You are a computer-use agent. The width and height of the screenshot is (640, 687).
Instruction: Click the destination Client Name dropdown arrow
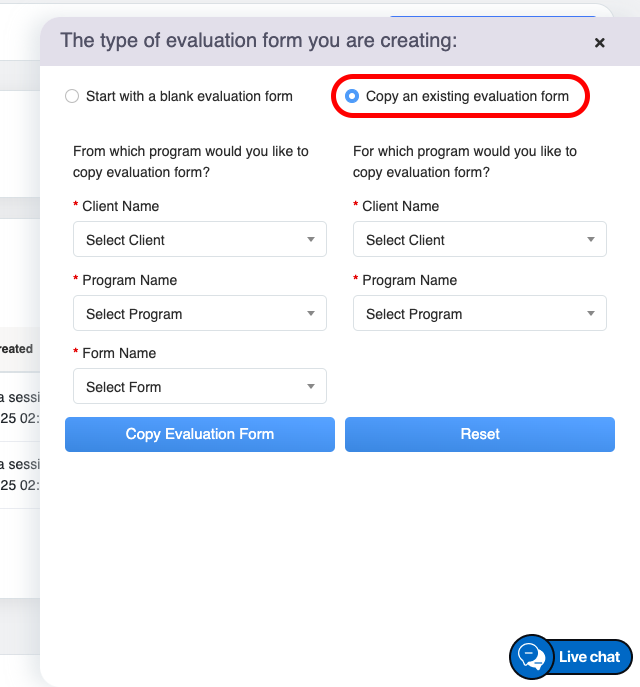(591, 240)
